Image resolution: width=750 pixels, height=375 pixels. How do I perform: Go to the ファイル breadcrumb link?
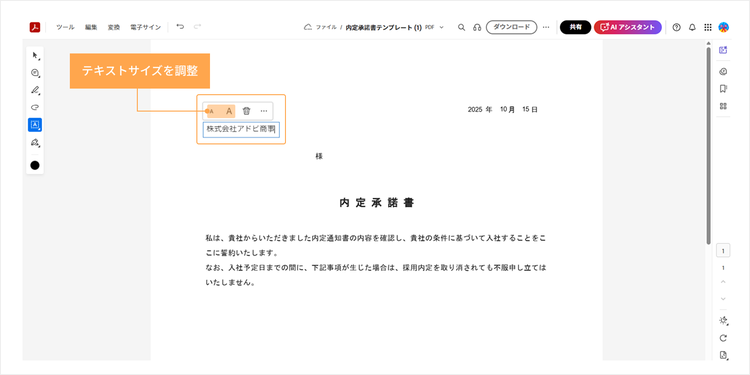(x=326, y=27)
